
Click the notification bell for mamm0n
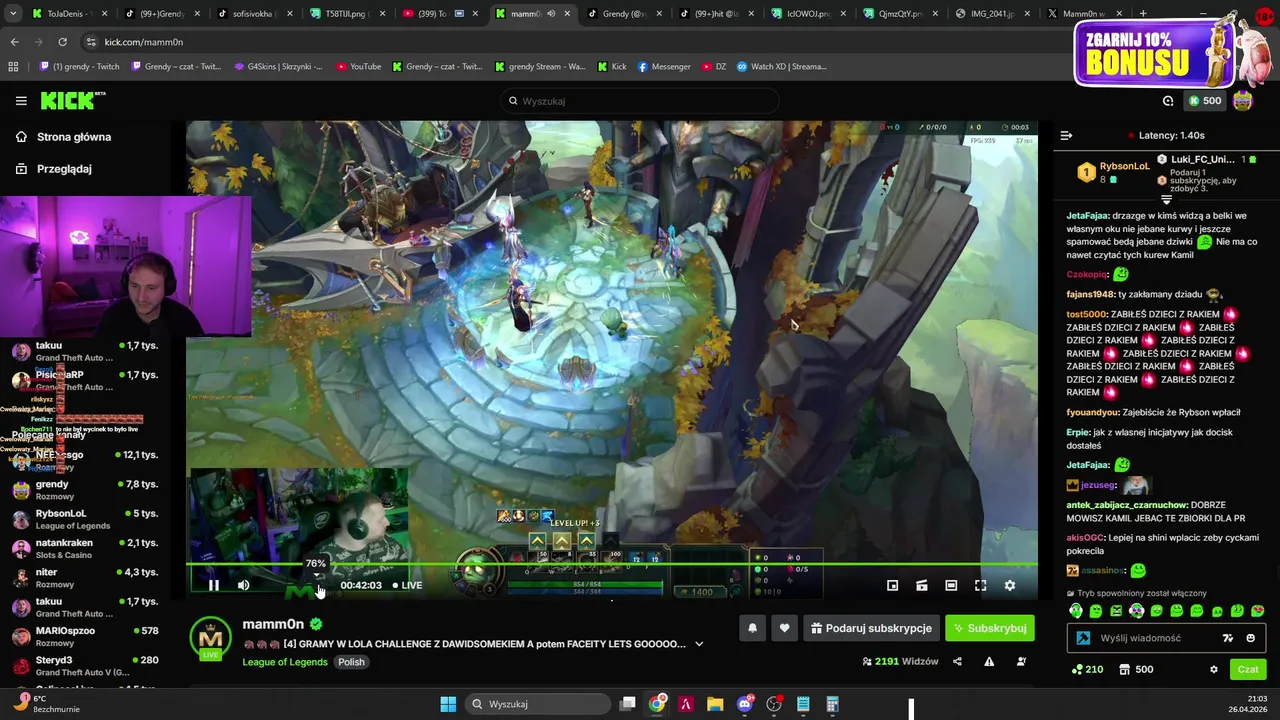(752, 628)
